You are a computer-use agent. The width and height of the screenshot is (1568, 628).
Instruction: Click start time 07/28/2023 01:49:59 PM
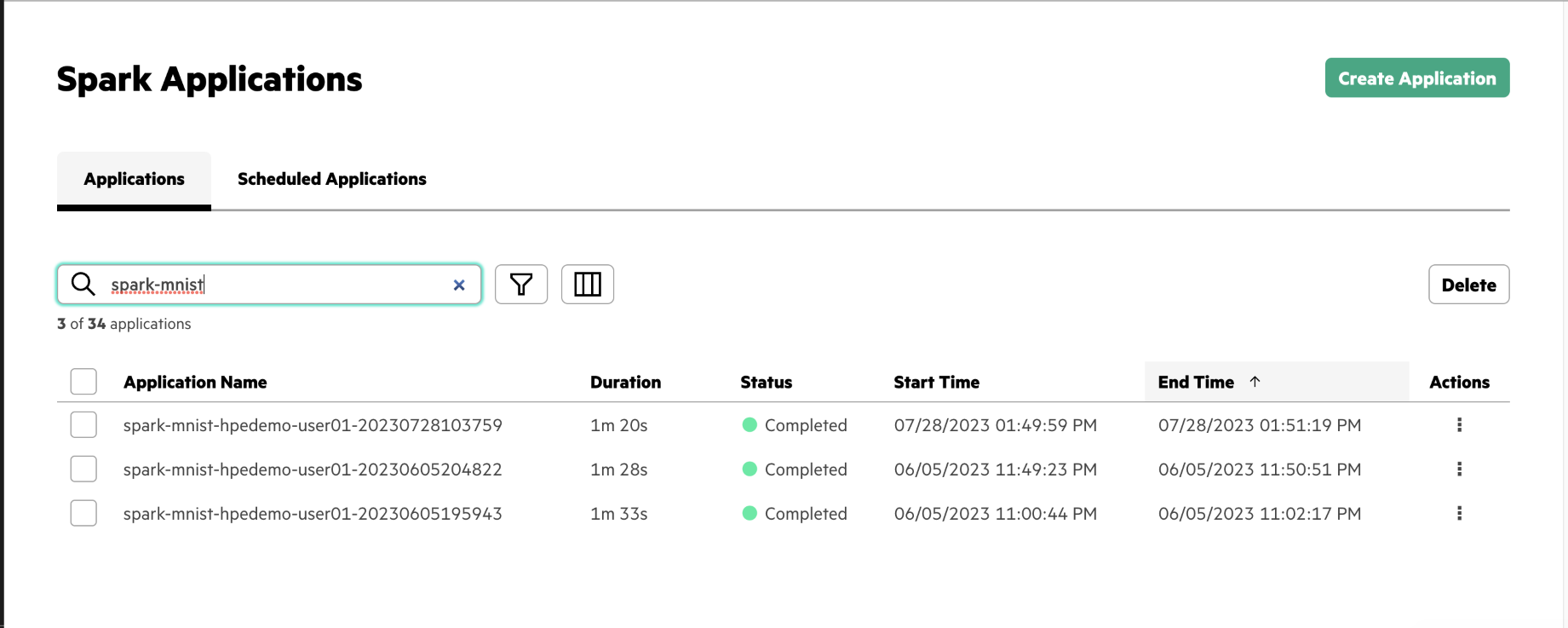pyautogui.click(x=995, y=424)
